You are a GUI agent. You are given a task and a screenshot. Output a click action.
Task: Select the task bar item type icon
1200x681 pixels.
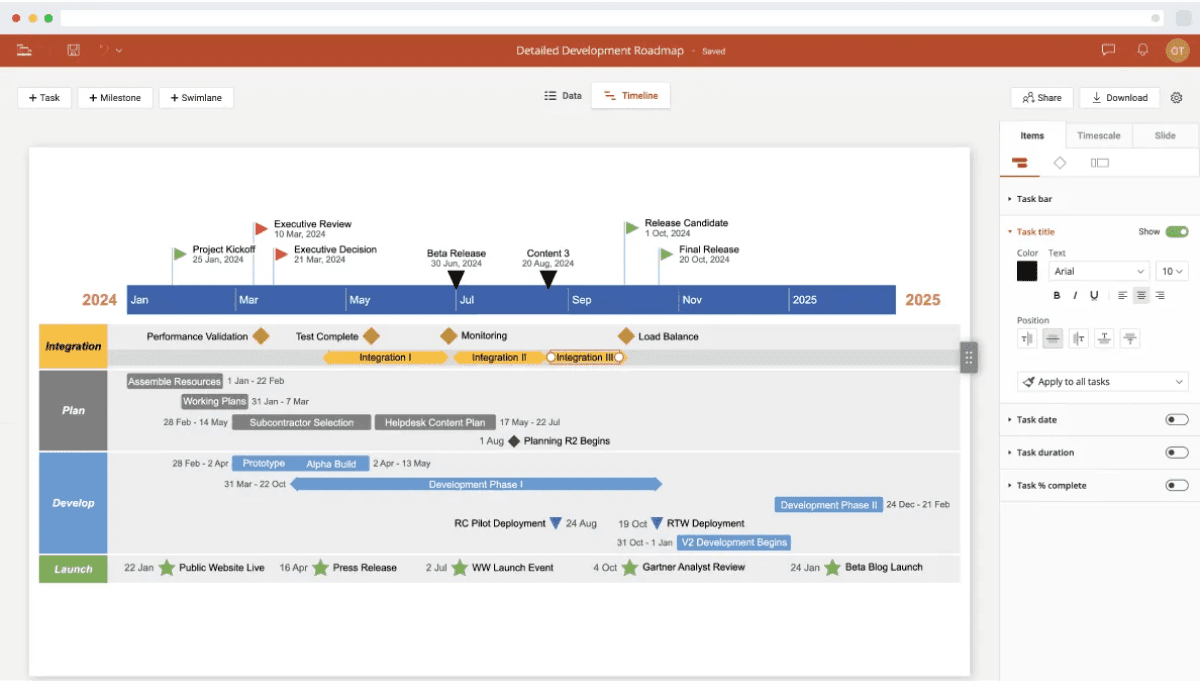(1020, 162)
